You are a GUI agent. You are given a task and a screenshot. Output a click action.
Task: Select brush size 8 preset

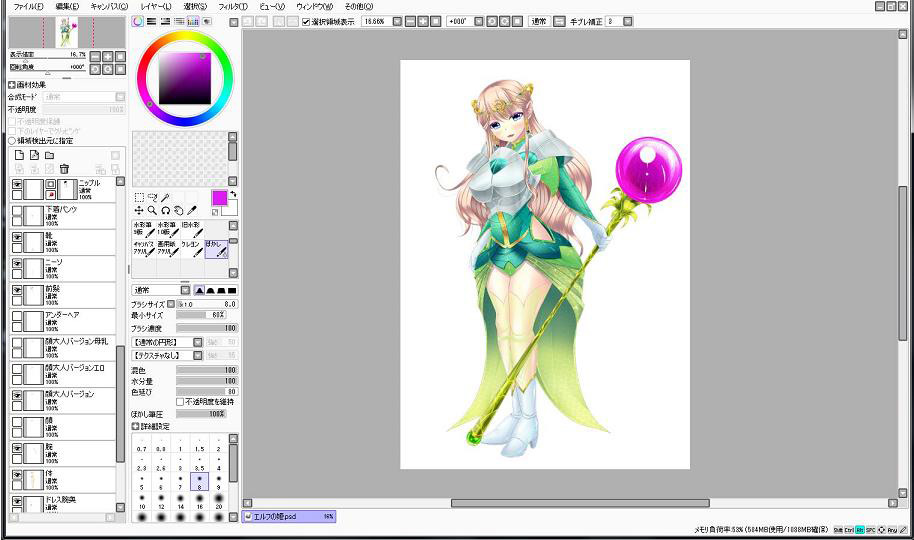(200, 484)
